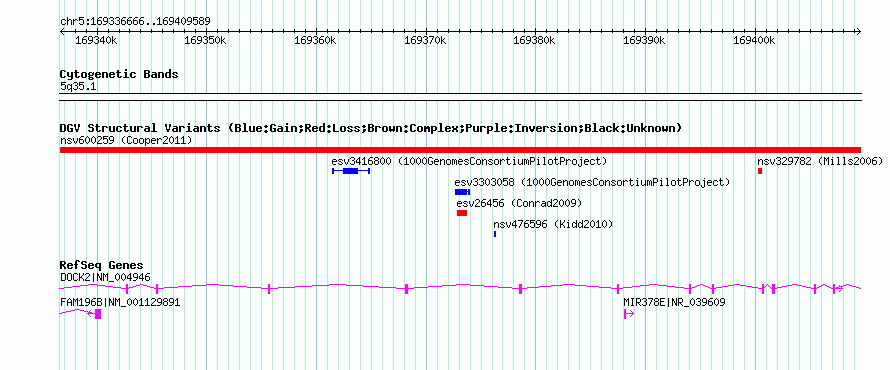Open the esv26456 (Conrad2009) label

point(519,203)
